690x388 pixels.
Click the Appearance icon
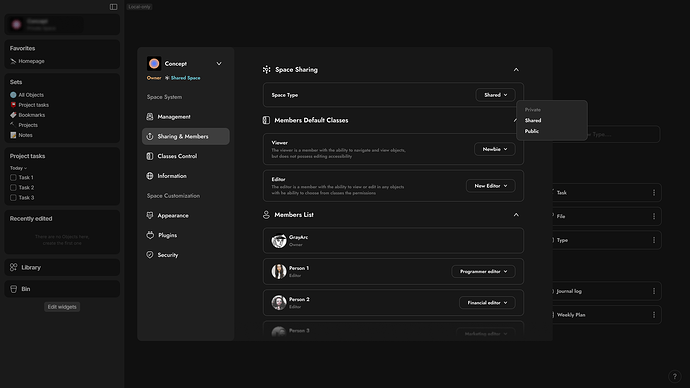point(150,215)
